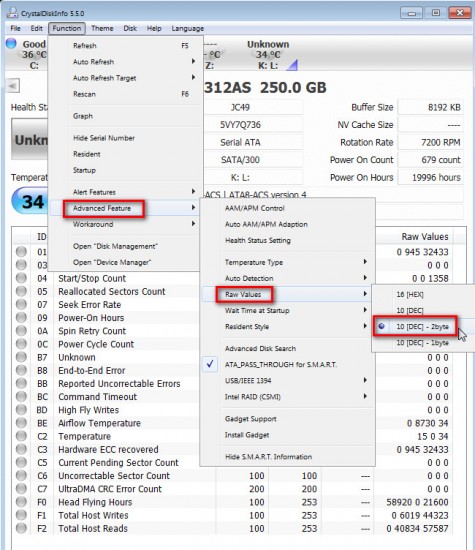Click Rescan in the Function menu

(x=125, y=94)
